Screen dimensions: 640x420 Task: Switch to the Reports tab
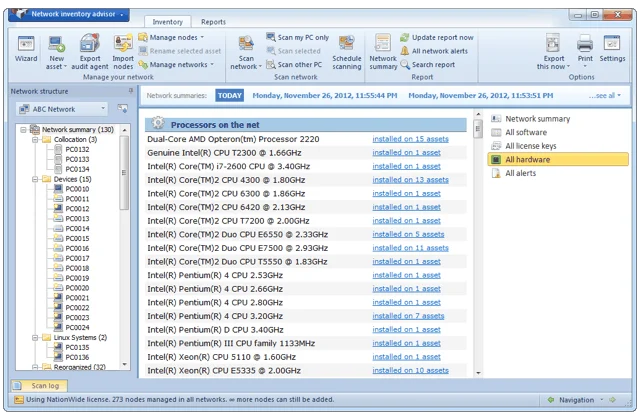(x=213, y=22)
